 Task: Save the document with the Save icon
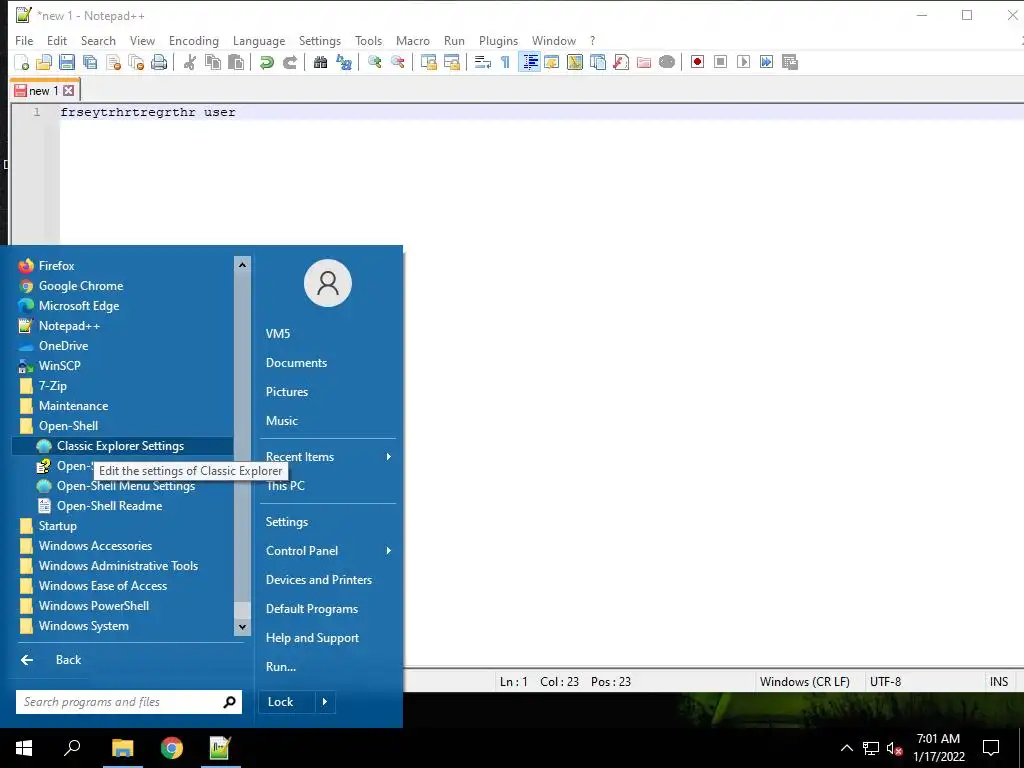[67, 62]
